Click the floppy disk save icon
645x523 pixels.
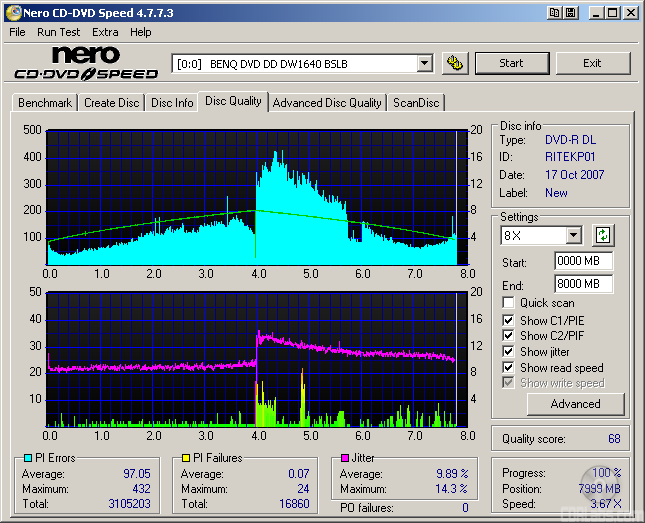click(569, 13)
